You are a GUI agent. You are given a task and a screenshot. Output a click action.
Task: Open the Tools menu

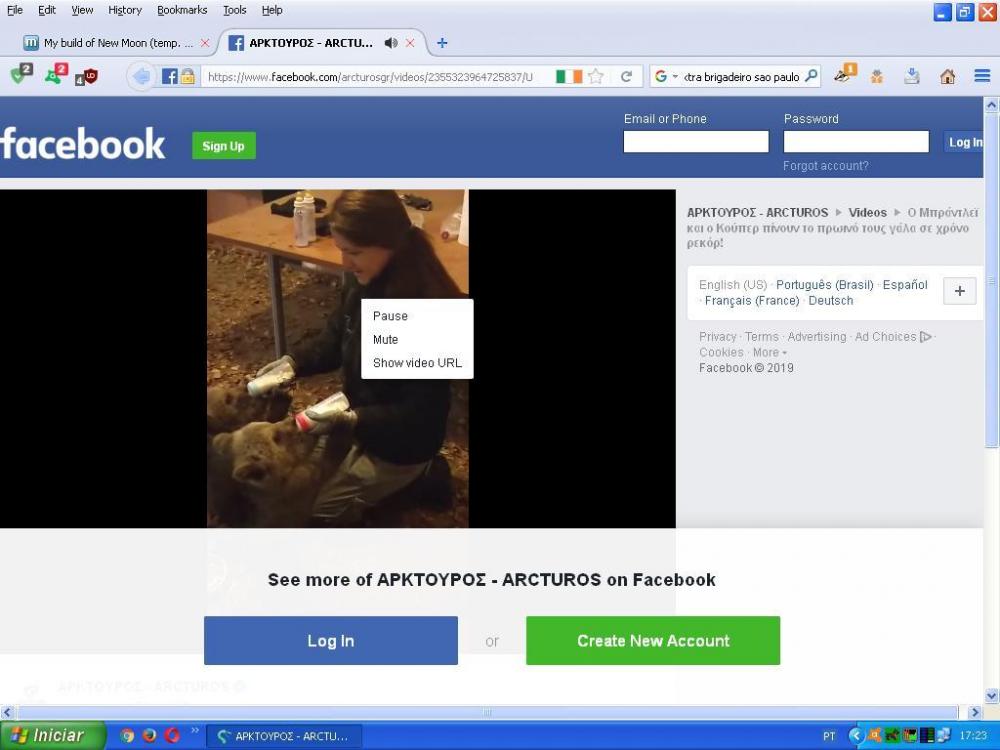[235, 10]
